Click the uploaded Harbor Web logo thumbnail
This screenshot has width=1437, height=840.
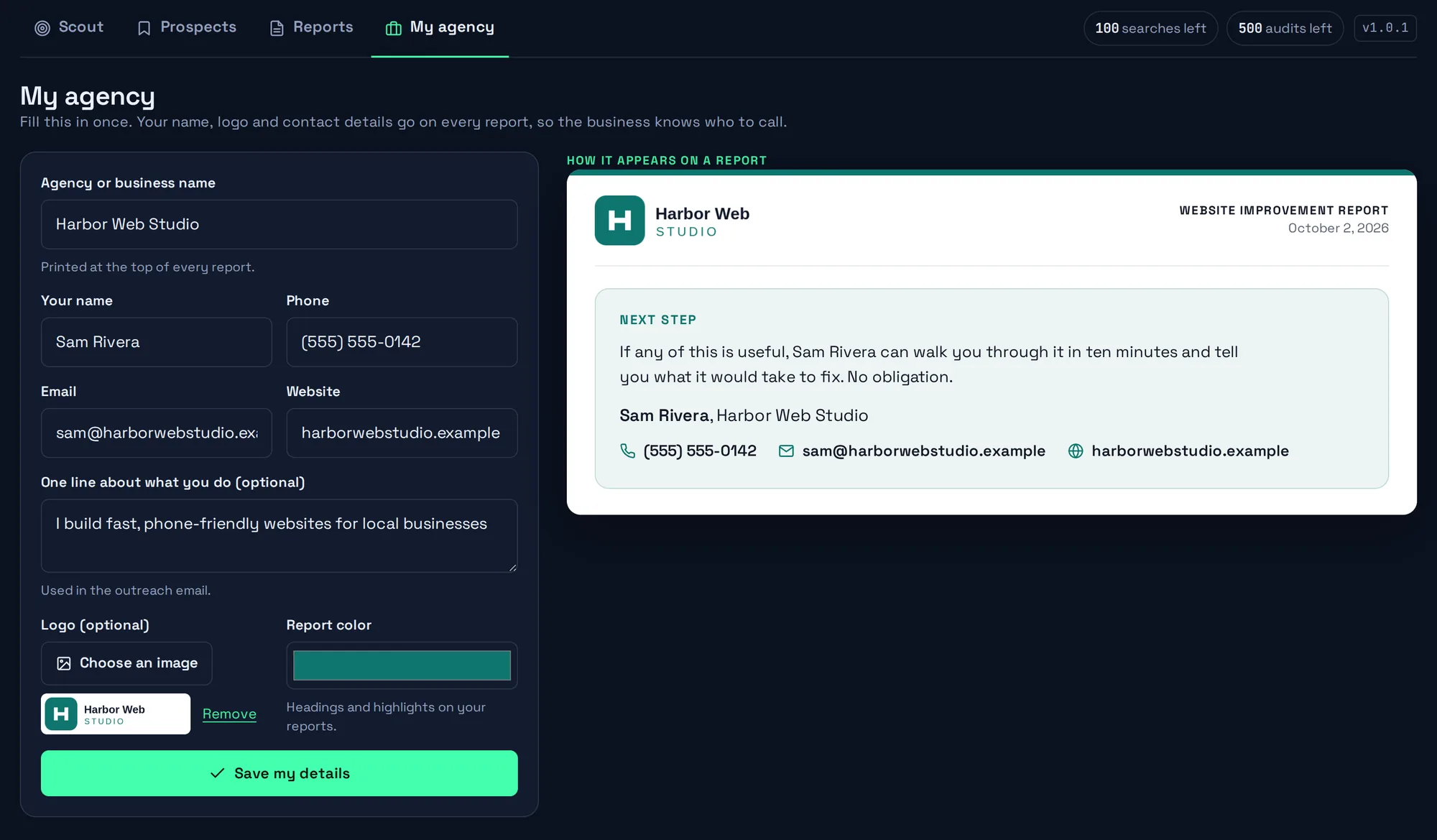[116, 714]
